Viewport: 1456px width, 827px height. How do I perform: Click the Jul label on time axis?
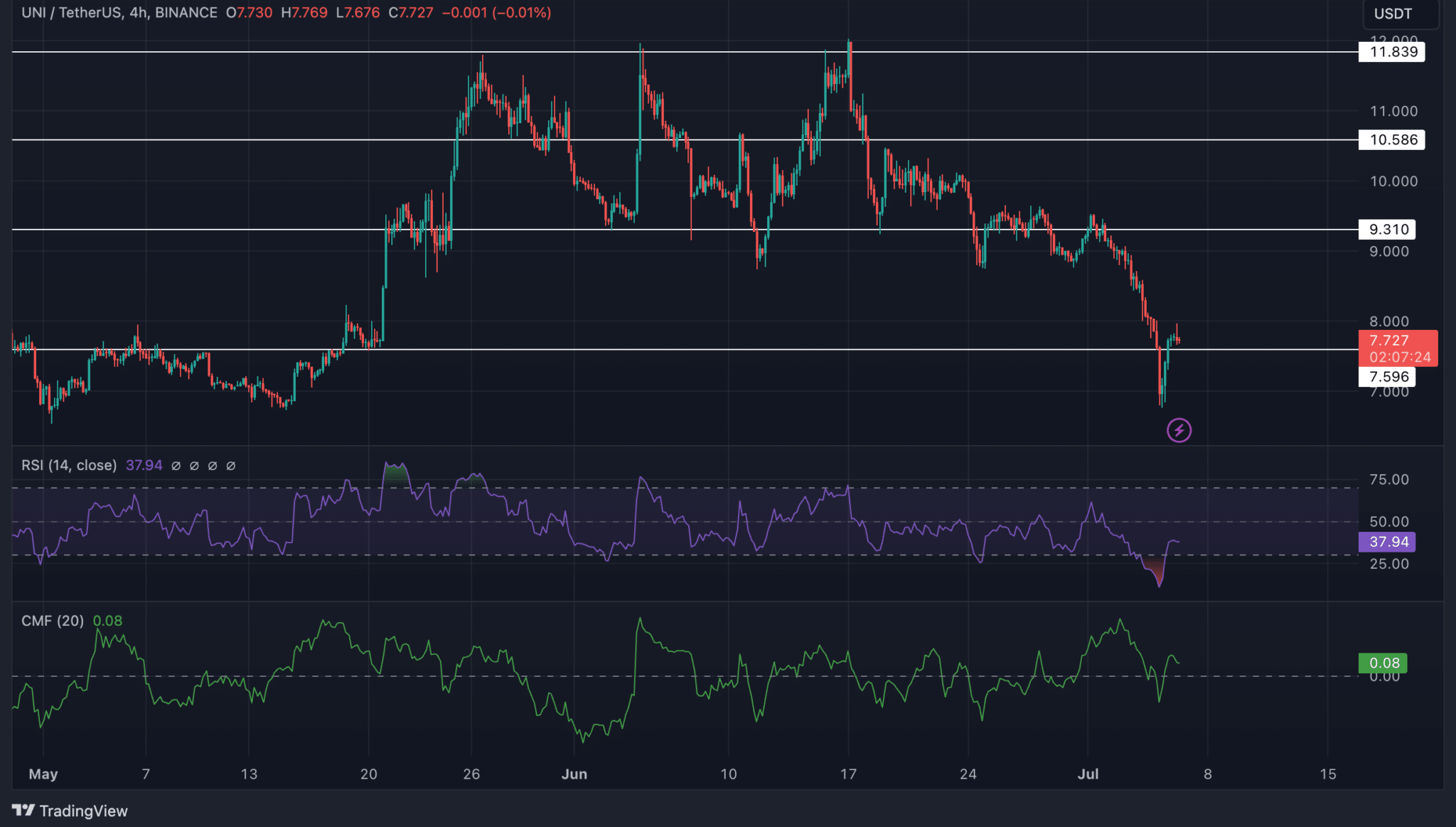(x=1088, y=774)
